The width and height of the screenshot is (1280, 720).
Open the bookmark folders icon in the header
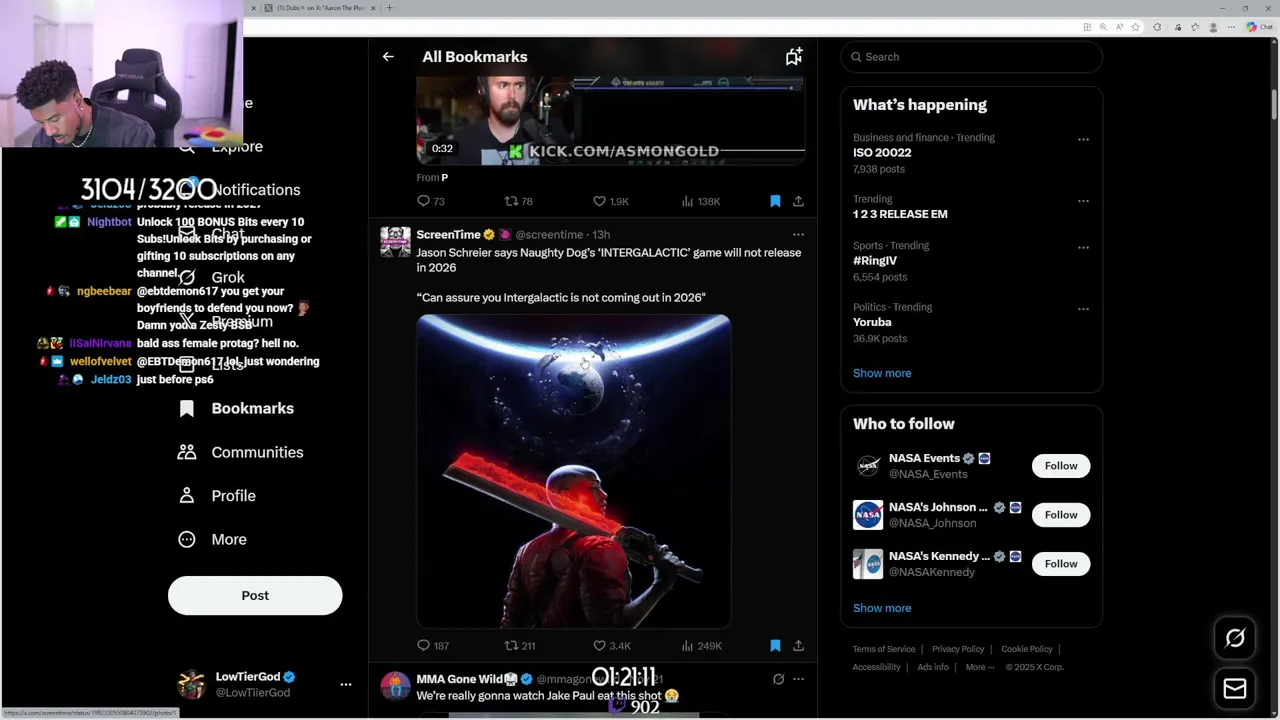pos(794,57)
